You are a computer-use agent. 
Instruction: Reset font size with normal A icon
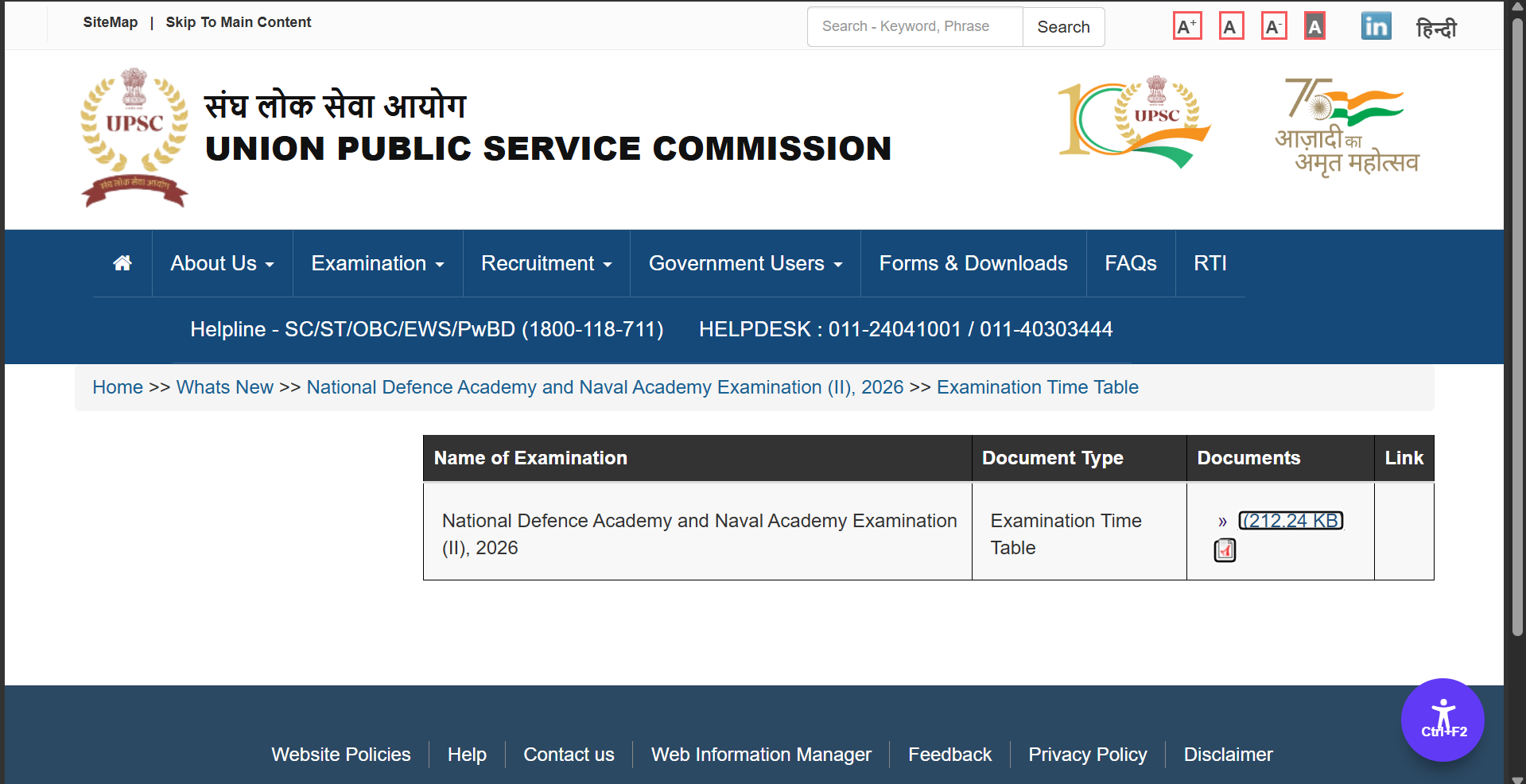(x=1231, y=27)
